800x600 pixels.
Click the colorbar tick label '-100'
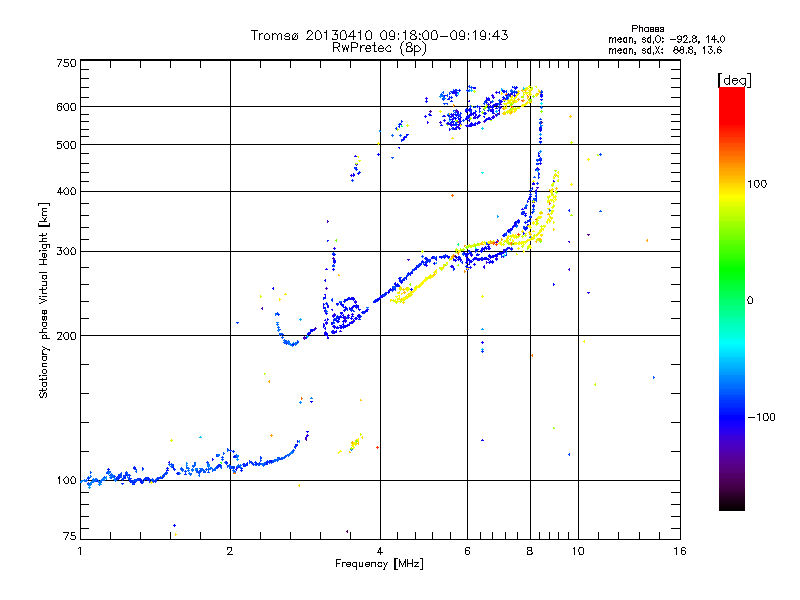click(x=761, y=417)
